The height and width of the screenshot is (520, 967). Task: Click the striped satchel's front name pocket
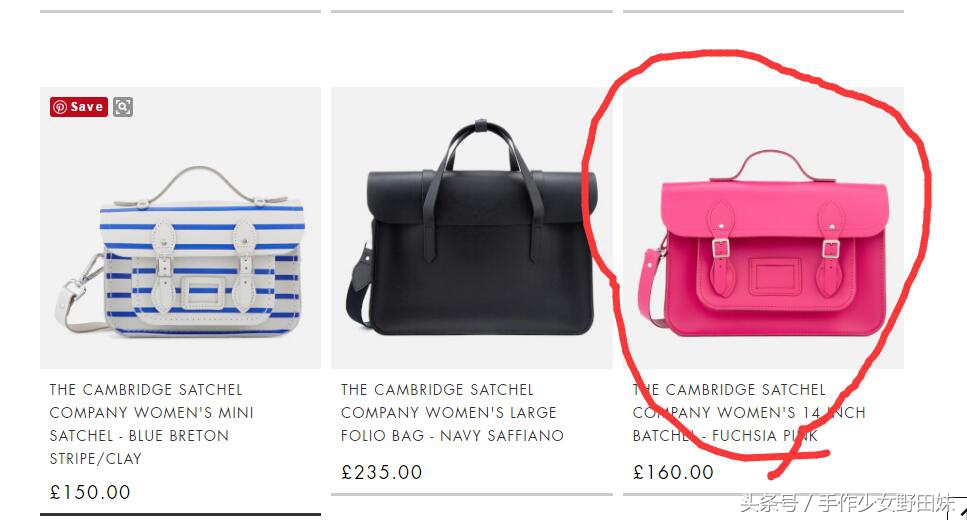click(202, 293)
